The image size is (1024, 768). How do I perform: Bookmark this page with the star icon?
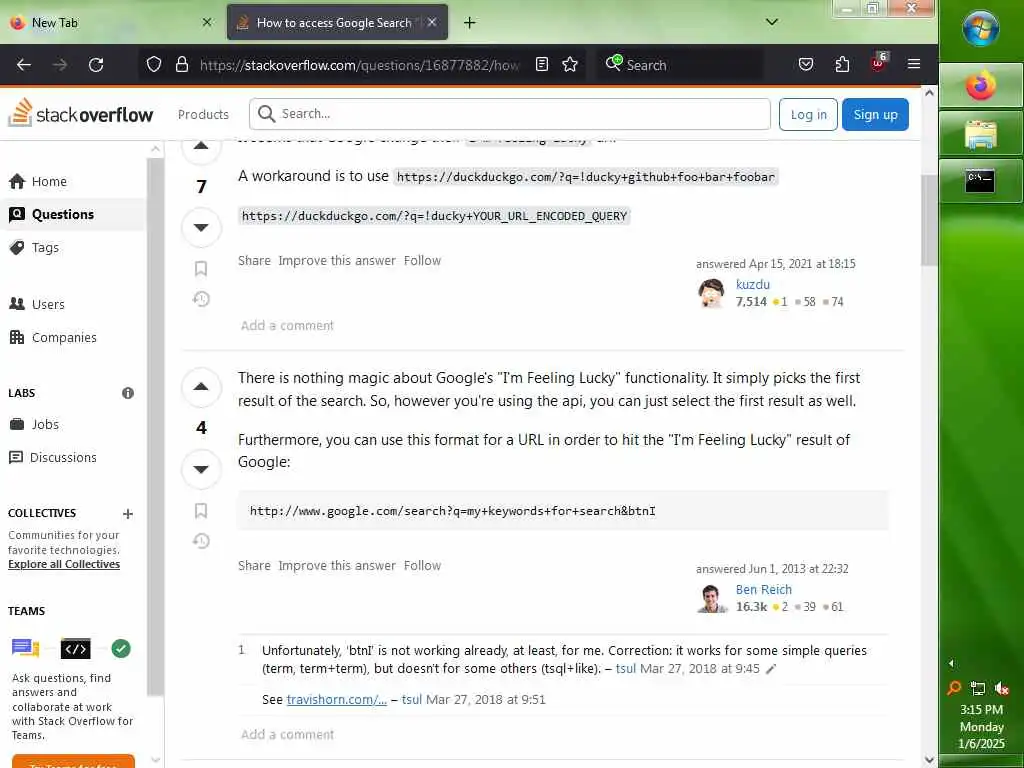coord(570,65)
